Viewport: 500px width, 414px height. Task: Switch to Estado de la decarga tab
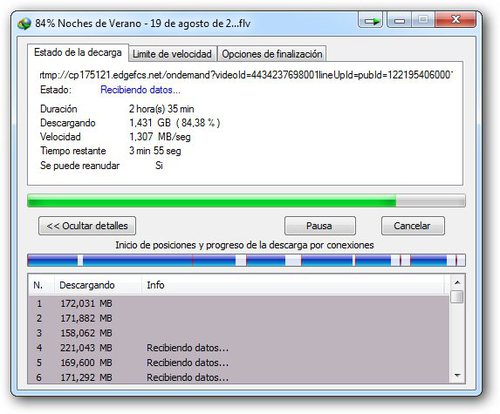78,53
